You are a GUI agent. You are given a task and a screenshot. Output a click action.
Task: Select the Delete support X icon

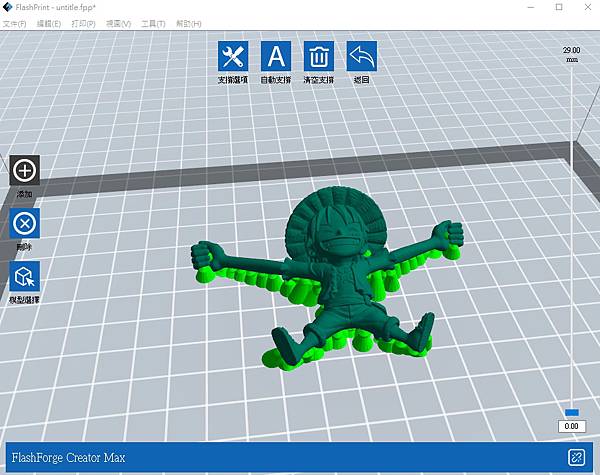pyautogui.click(x=24, y=223)
